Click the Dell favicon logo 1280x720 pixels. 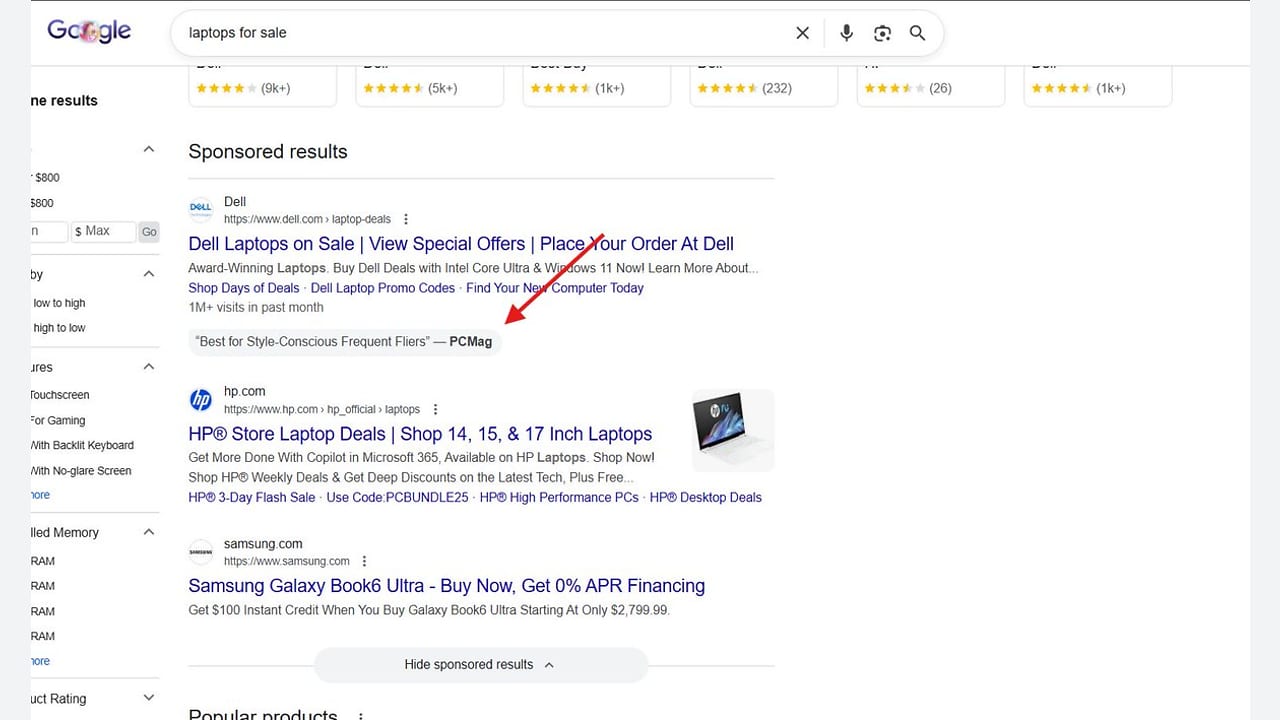click(x=201, y=209)
